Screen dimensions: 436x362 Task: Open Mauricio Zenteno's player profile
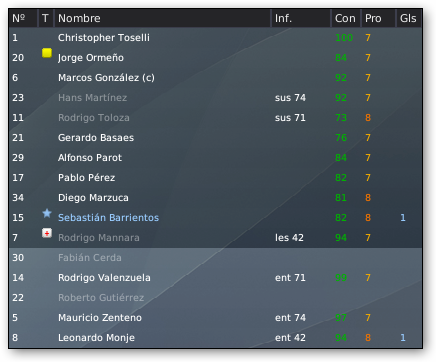pyautogui.click(x=100, y=318)
